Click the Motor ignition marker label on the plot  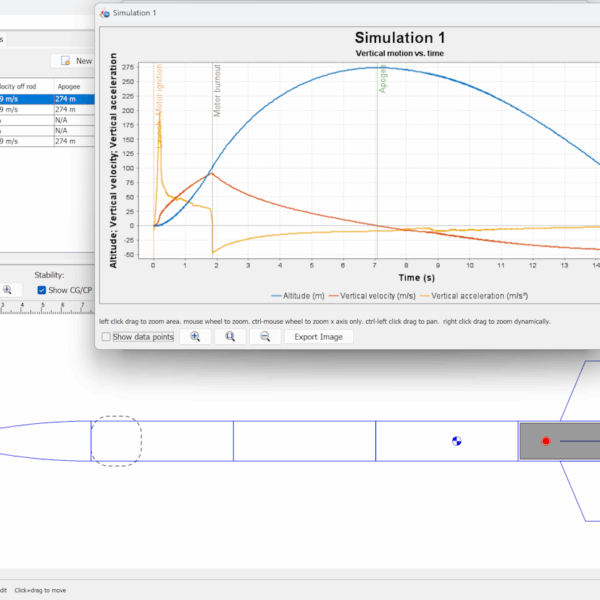point(159,88)
